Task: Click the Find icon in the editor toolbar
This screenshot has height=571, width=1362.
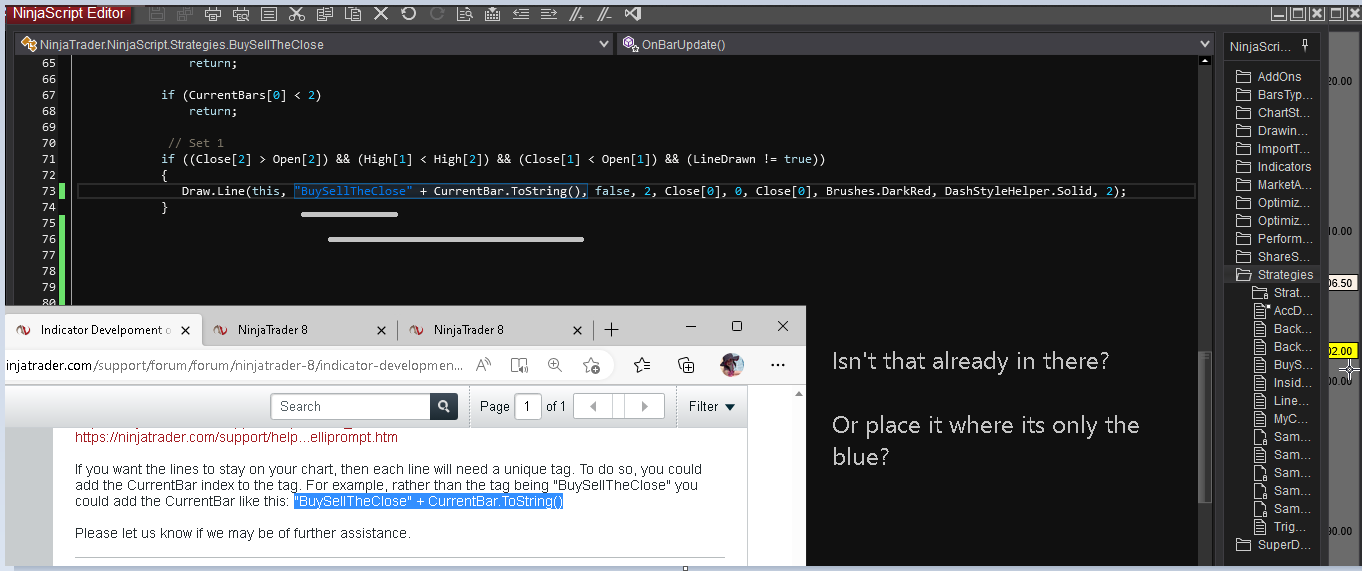Action: click(465, 14)
